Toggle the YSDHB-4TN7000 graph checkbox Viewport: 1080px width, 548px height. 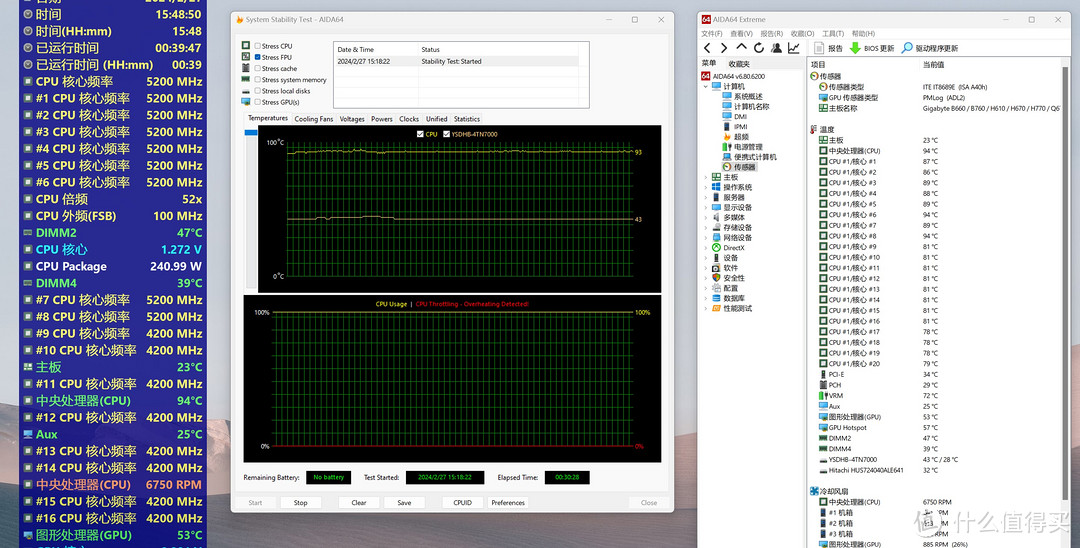coord(446,134)
